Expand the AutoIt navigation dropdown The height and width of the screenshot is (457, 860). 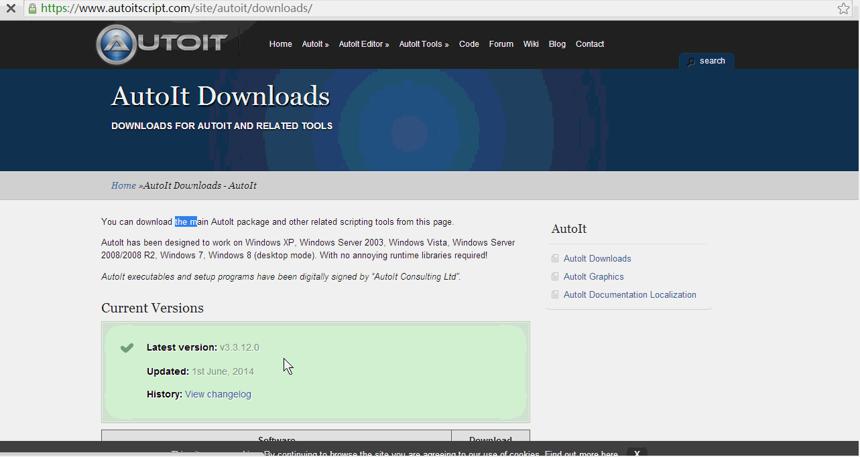(315, 44)
